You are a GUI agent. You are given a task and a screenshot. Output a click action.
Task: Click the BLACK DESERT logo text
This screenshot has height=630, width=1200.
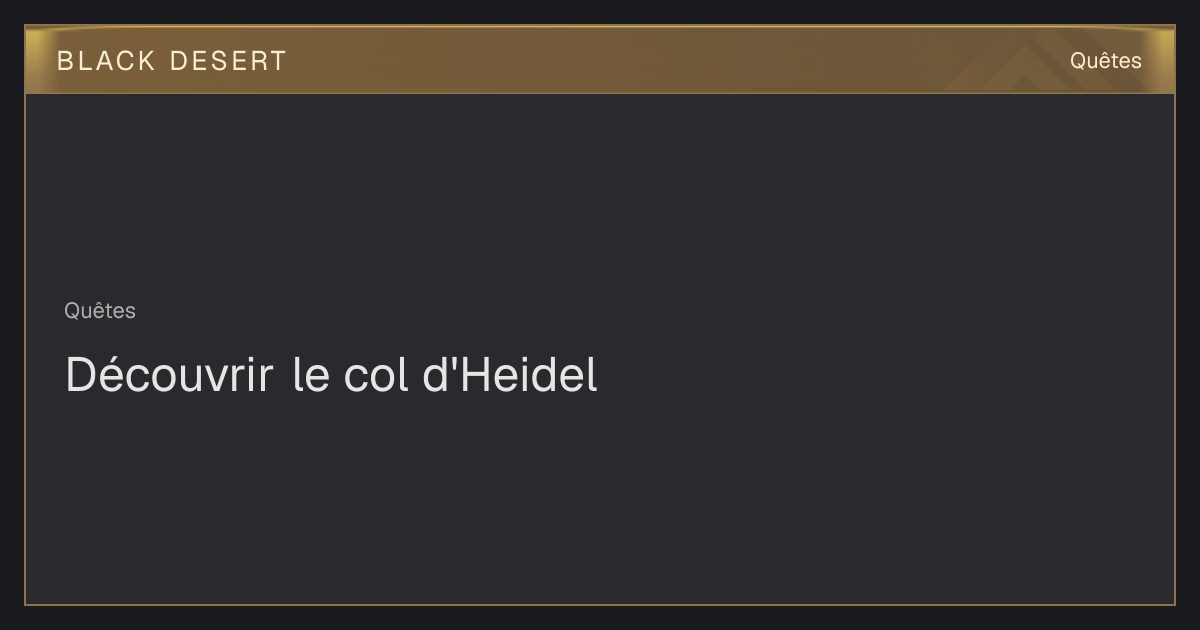pyautogui.click(x=172, y=61)
